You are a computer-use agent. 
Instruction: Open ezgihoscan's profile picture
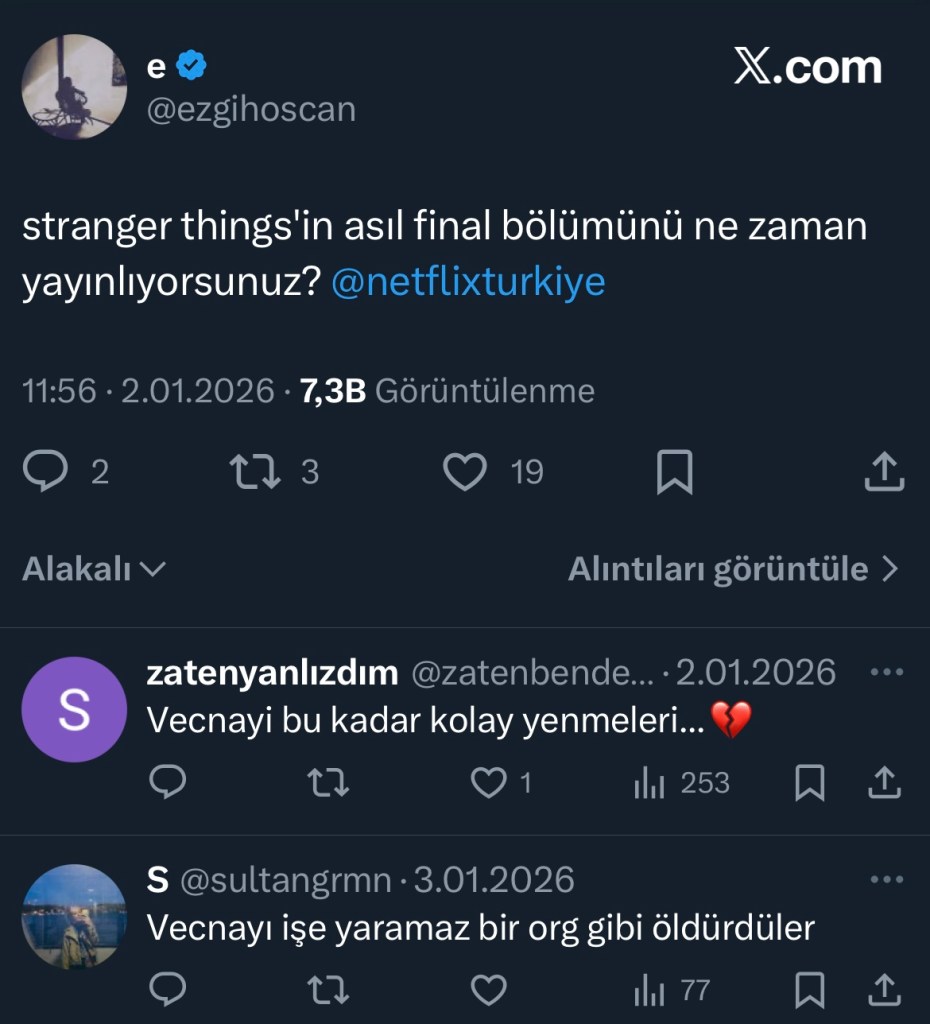pos(74,87)
